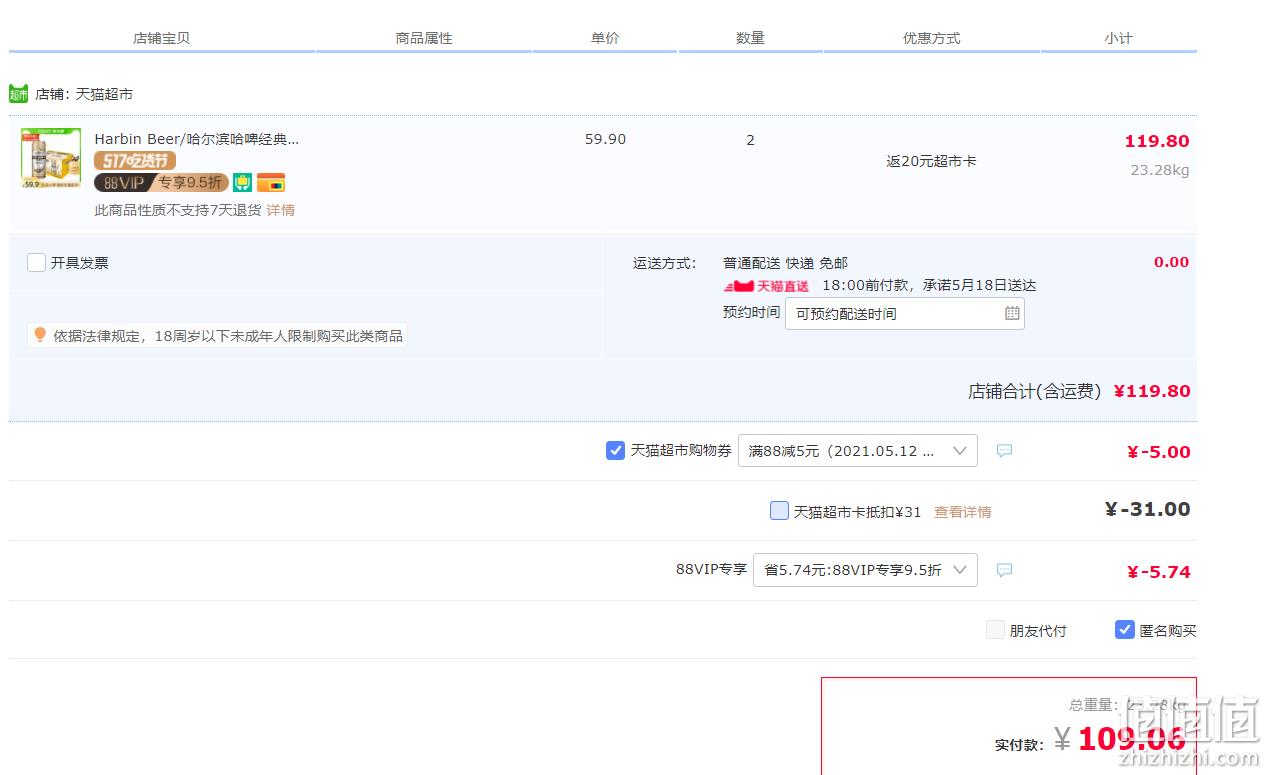Click the 可预约配送时间 delivery time field
Image resolution: width=1268 pixels, height=775 pixels.
click(905, 314)
